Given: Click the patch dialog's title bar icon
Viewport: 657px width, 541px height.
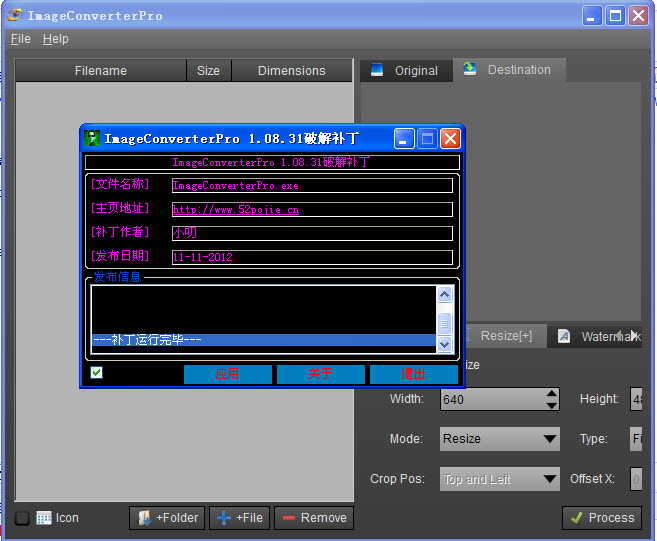Looking at the screenshot, I should tap(92, 138).
